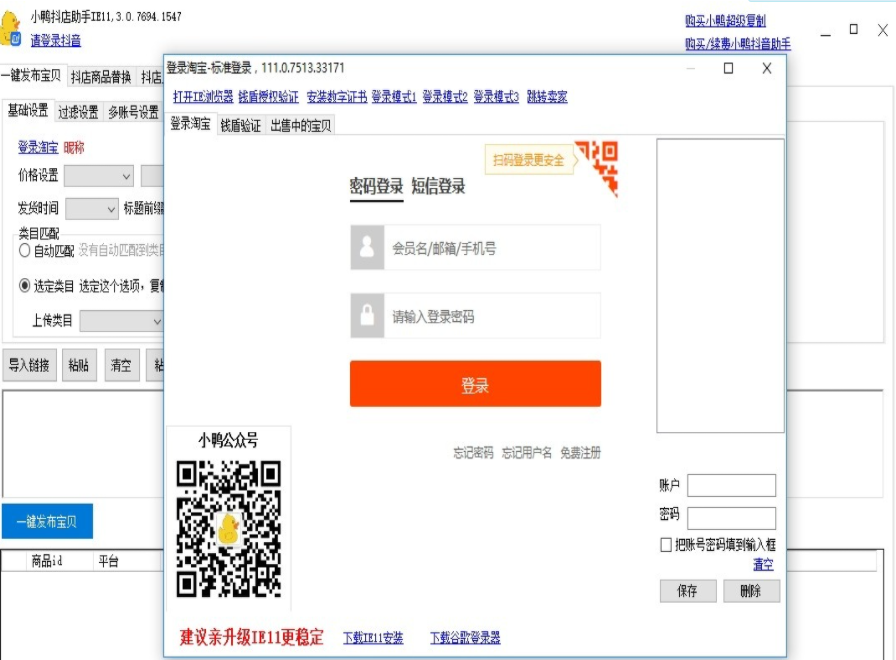
Task: Click the 下载IE11安装 link
Action: point(373,638)
